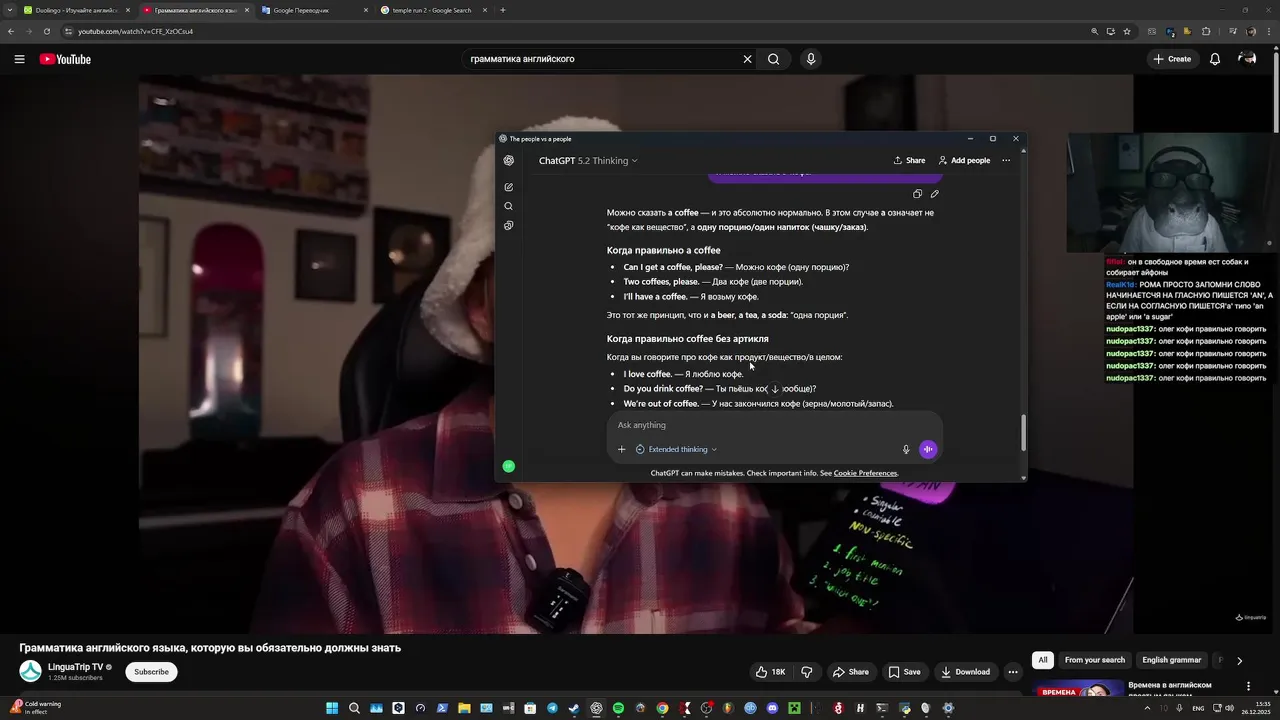The width and height of the screenshot is (1280, 720).
Task: Click the Create button on YouTube
Action: coord(1172,59)
